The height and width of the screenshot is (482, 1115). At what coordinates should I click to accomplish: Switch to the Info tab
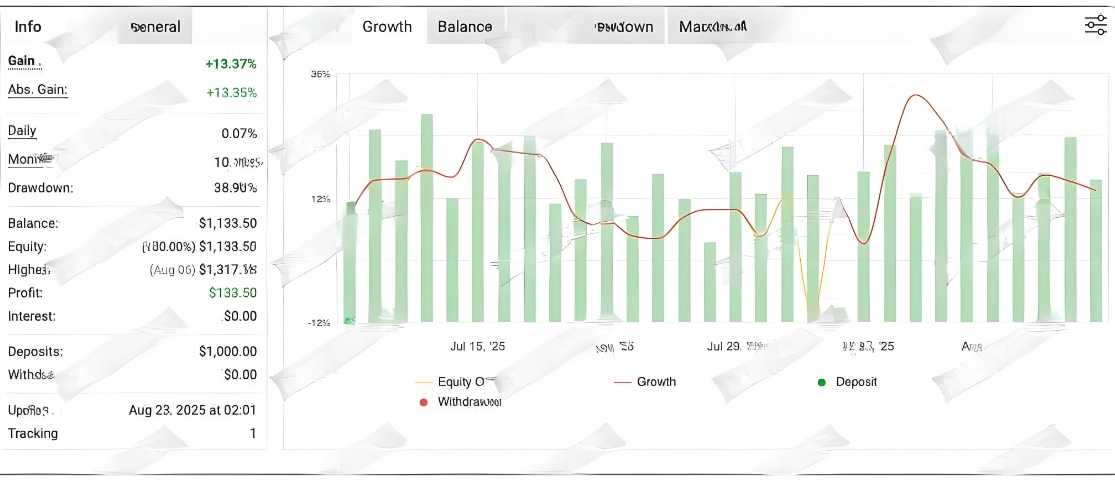28,27
